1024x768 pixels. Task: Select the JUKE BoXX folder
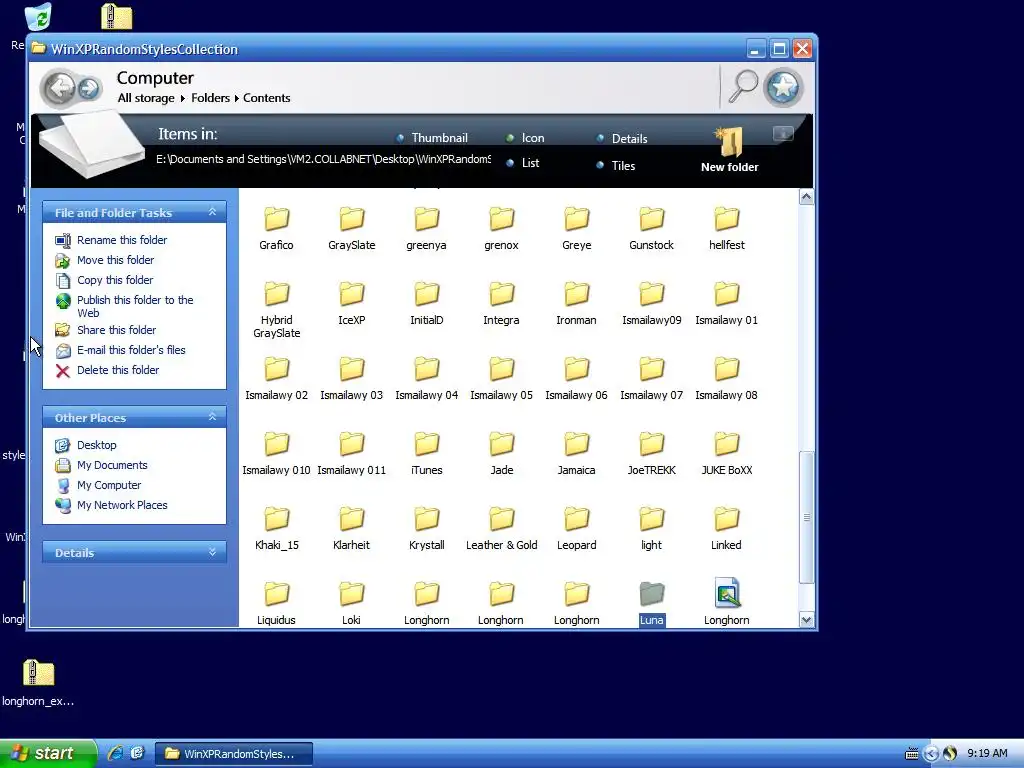point(727,454)
